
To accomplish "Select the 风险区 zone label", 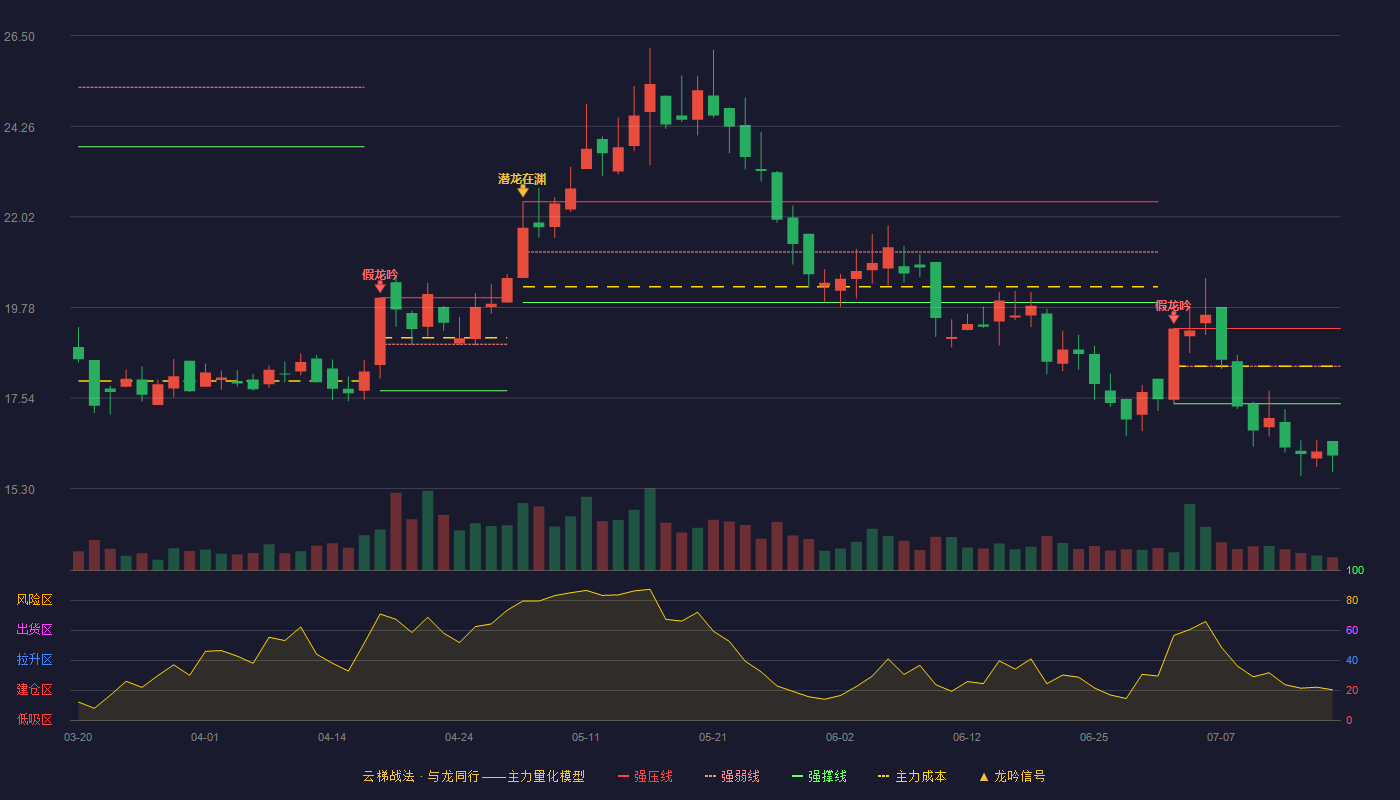I will pos(34,600).
